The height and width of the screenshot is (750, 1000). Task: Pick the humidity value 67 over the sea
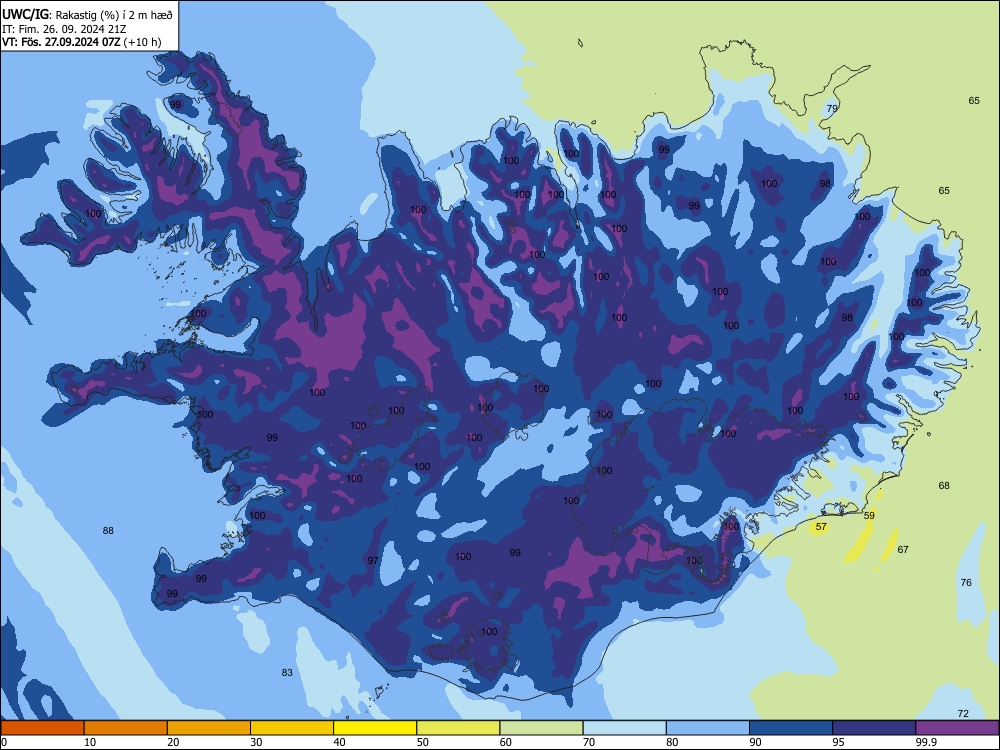tap(903, 549)
